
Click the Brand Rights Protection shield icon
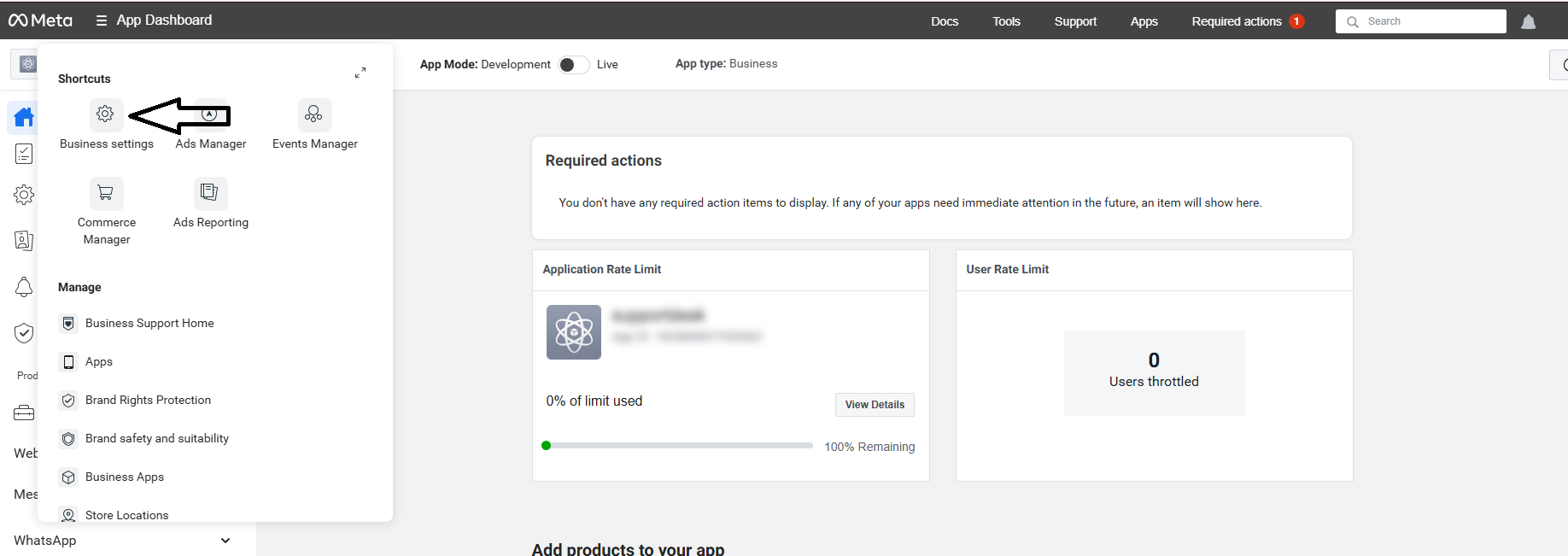[68, 401]
